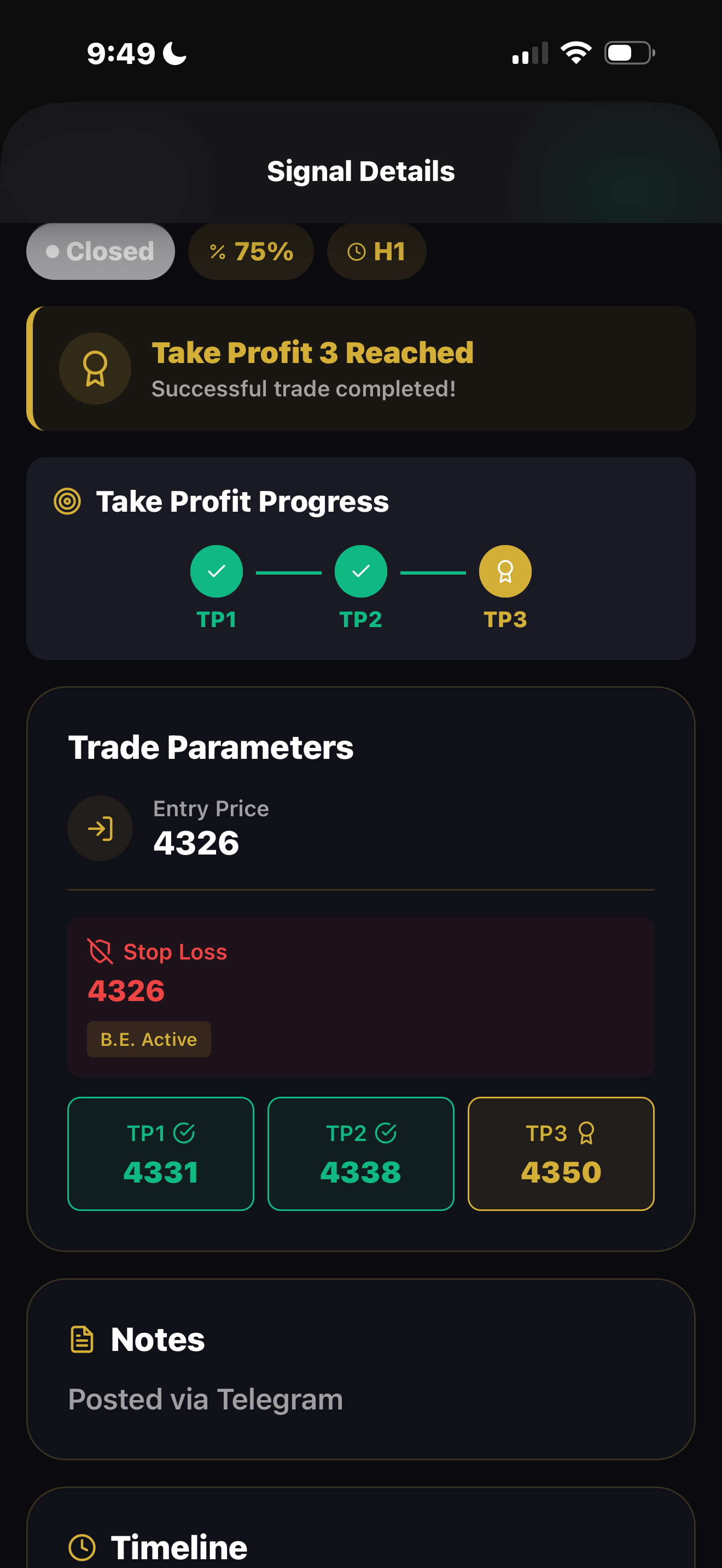Tap the B.E. Active badge
Viewport: 722px width, 1568px height.
pyautogui.click(x=149, y=1039)
